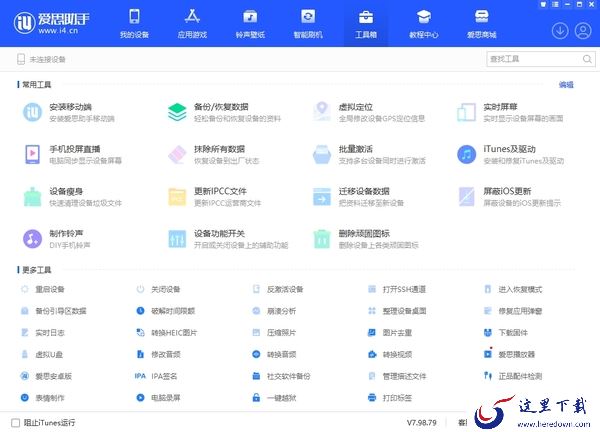This screenshot has width=600, height=432.
Task: Click the 关闭设备 power tool
Action: [158, 289]
